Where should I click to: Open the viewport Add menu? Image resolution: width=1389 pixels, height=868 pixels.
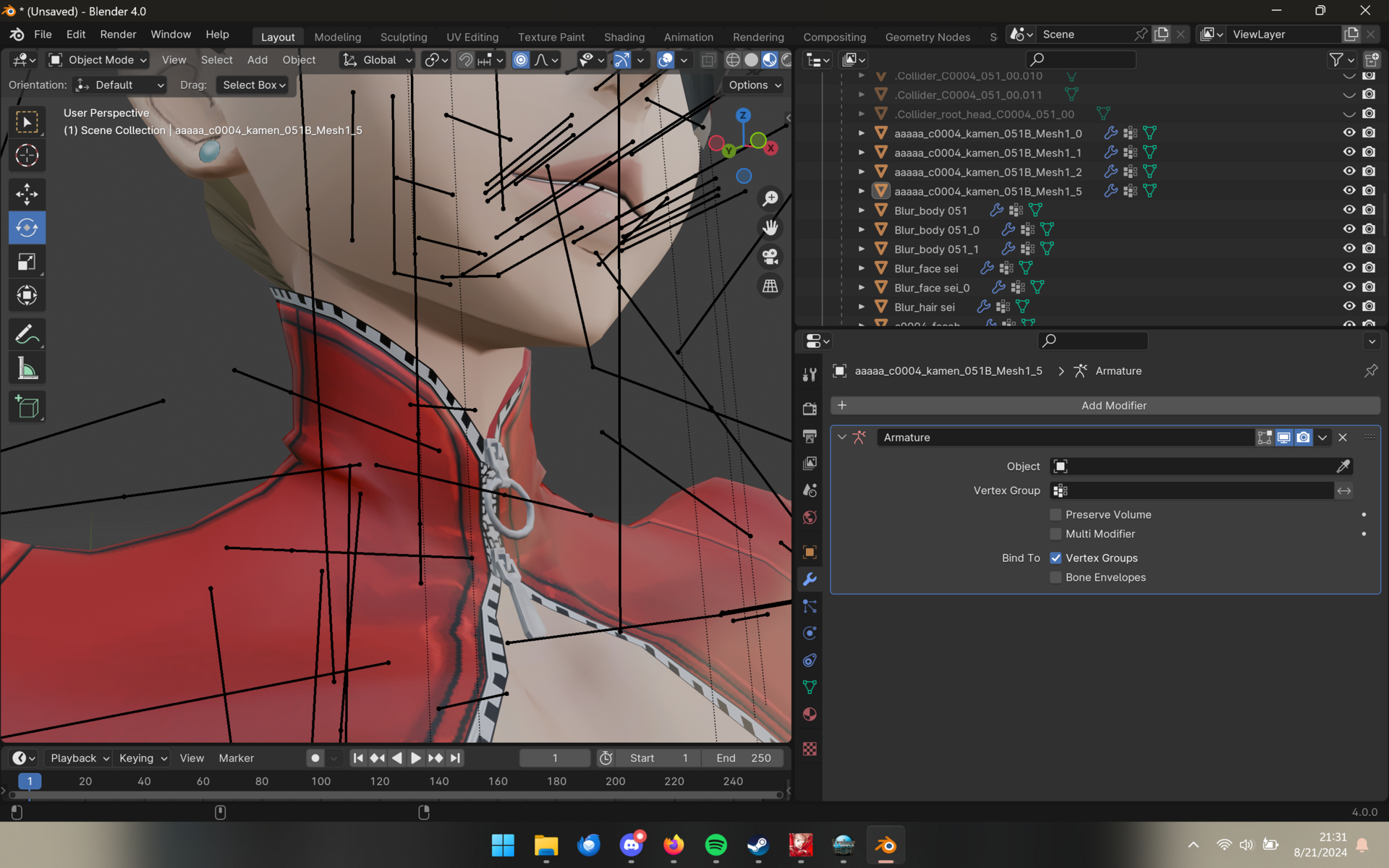pyautogui.click(x=257, y=60)
